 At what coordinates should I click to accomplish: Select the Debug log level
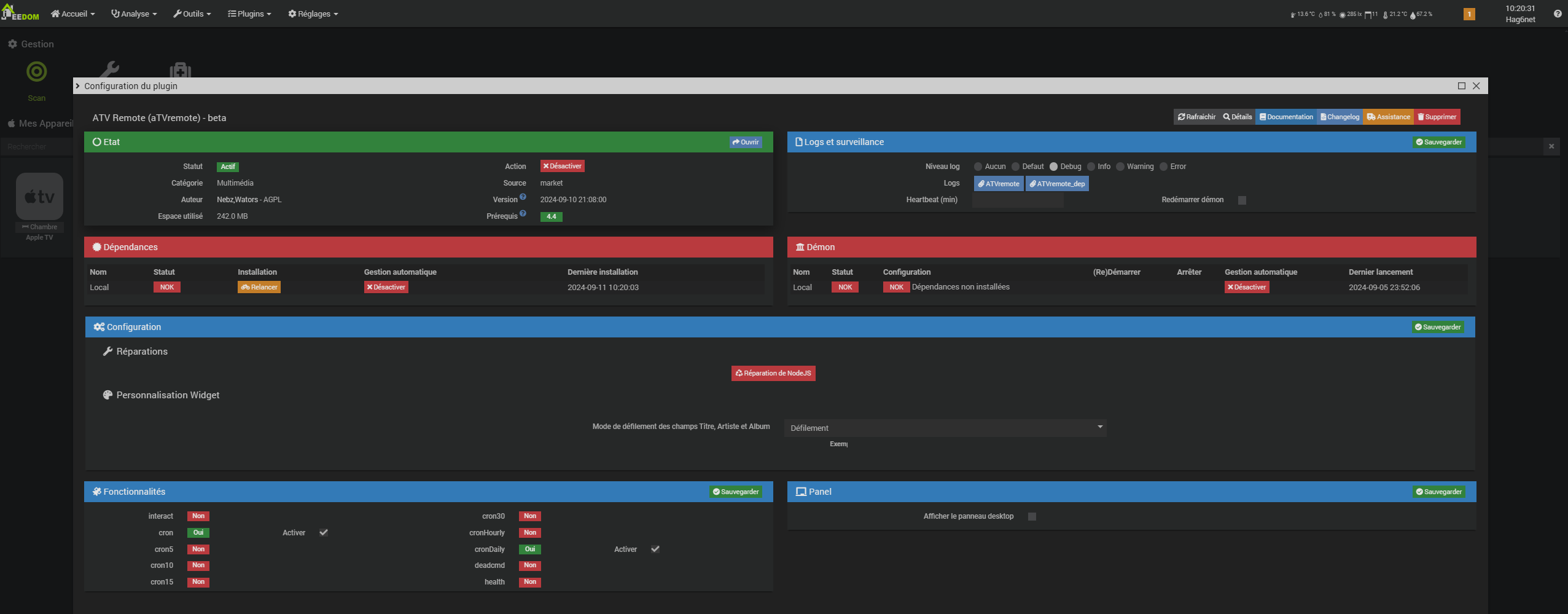point(1053,167)
